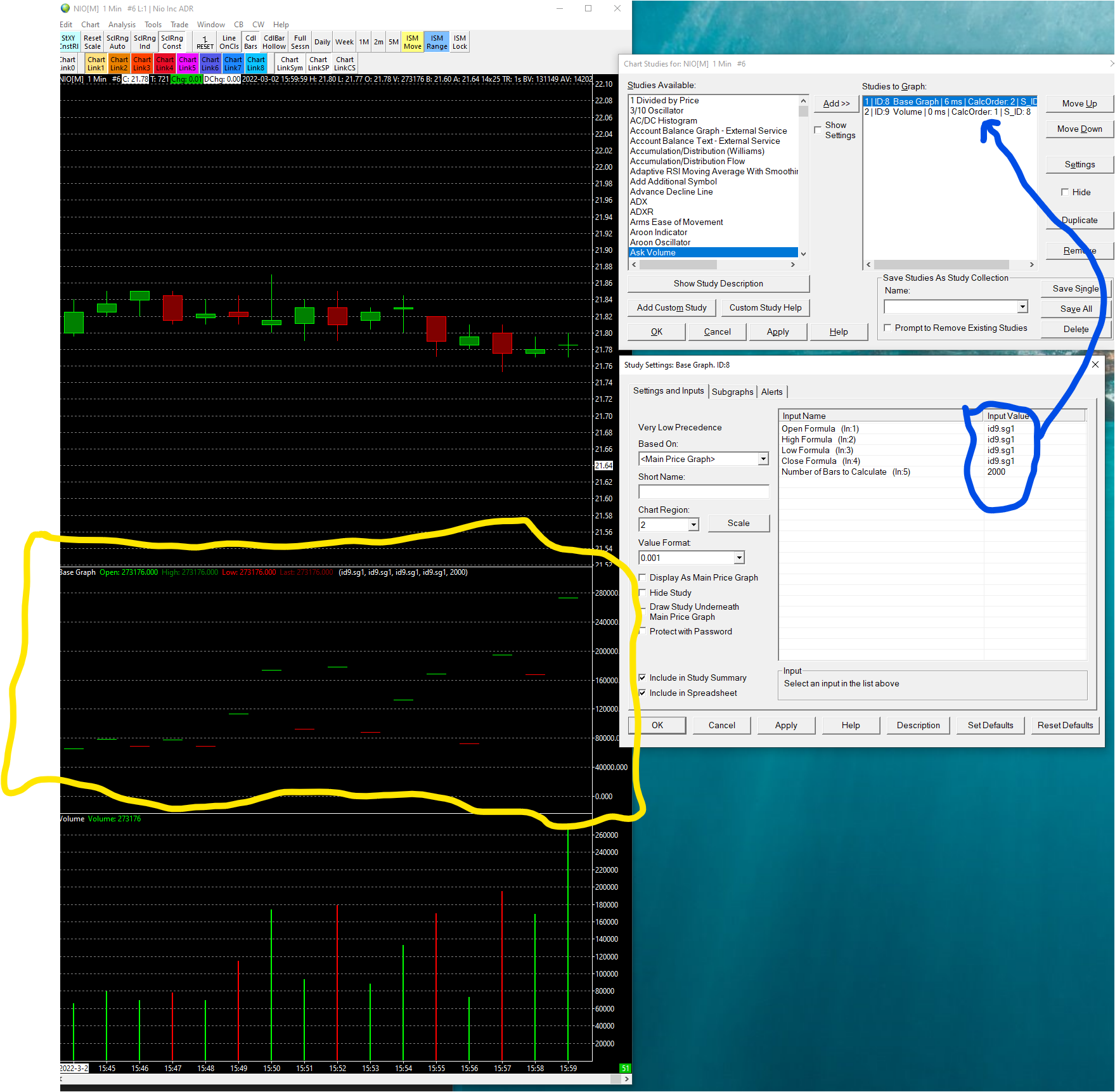Set chart timeframe to Week
Screen dimensions: 1115x1092
click(x=344, y=42)
